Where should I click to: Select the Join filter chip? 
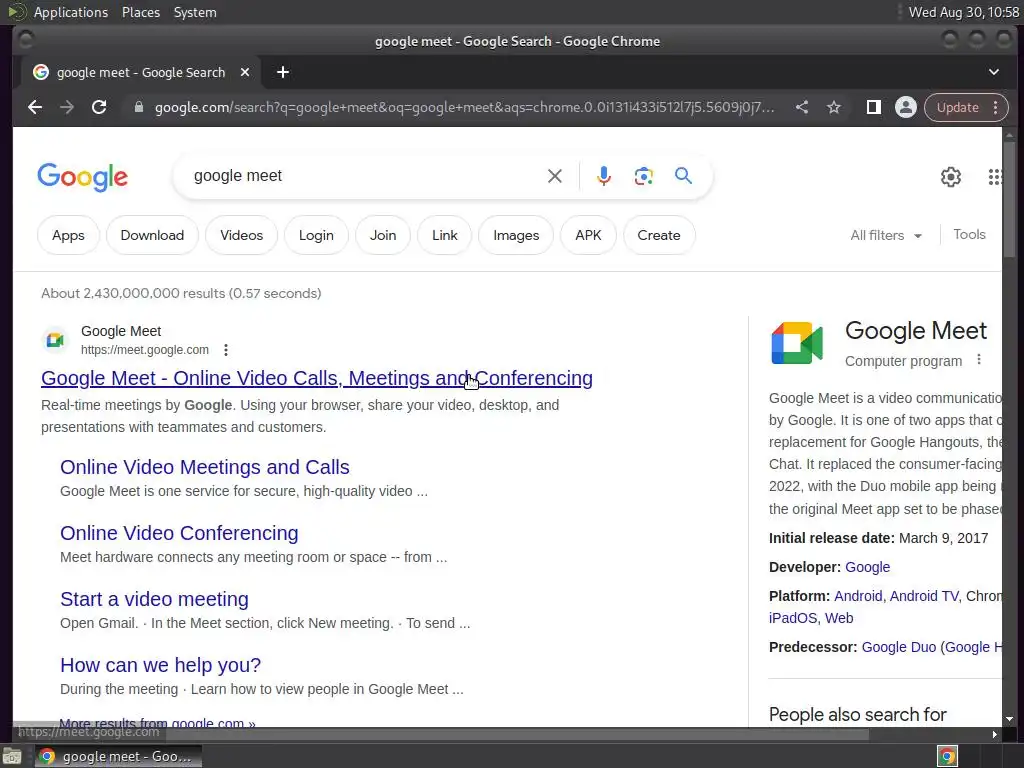(x=383, y=235)
